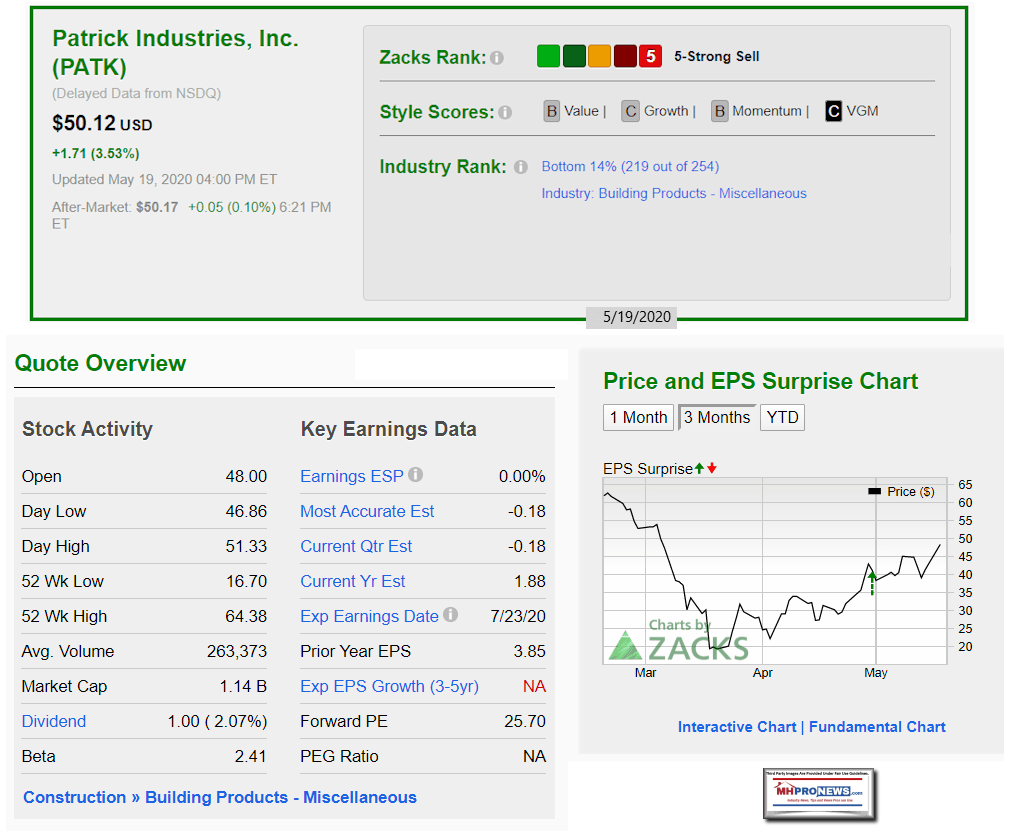The width and height of the screenshot is (1010, 835).
Task: Show the YTD chart range
Action: point(782,417)
